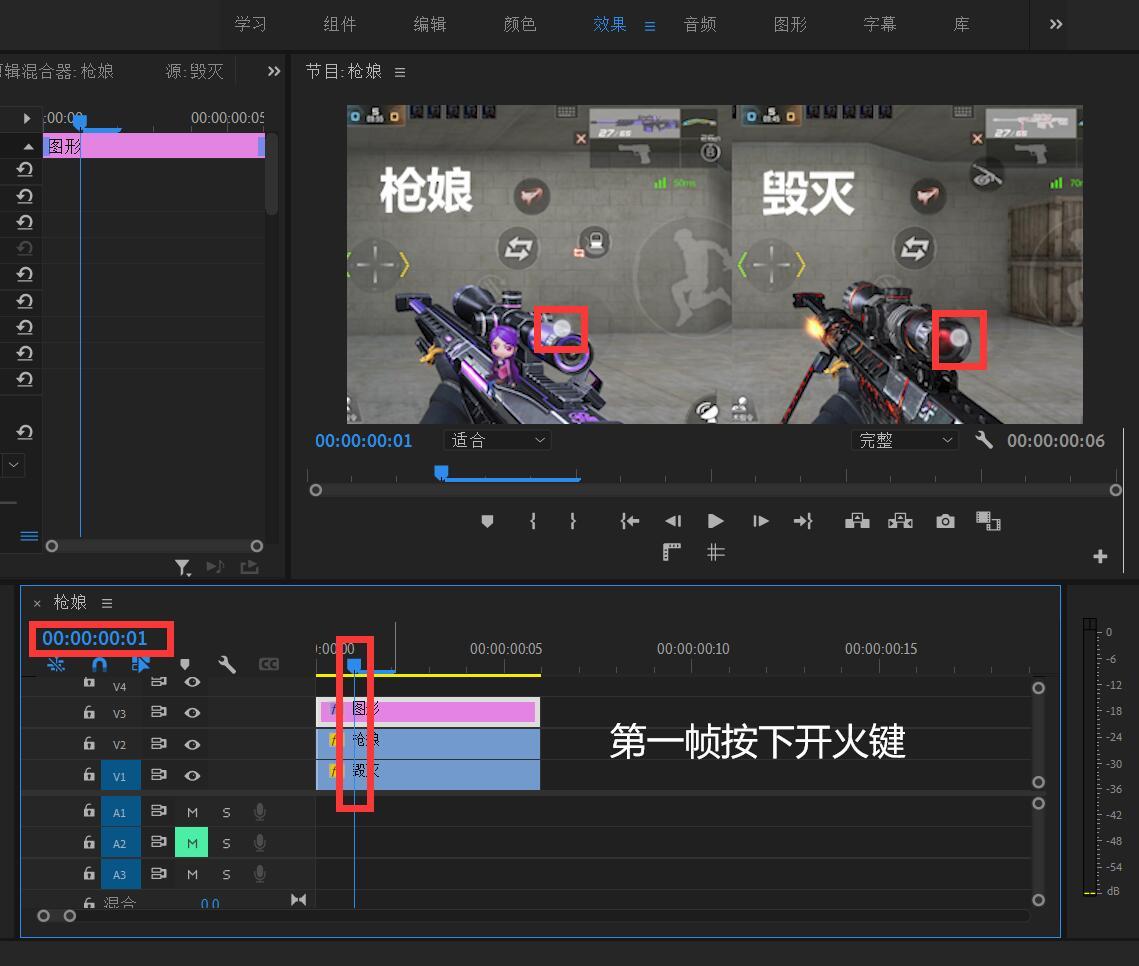Open the program monitor button editor plus
This screenshot has width=1139, height=966.
tap(1100, 556)
